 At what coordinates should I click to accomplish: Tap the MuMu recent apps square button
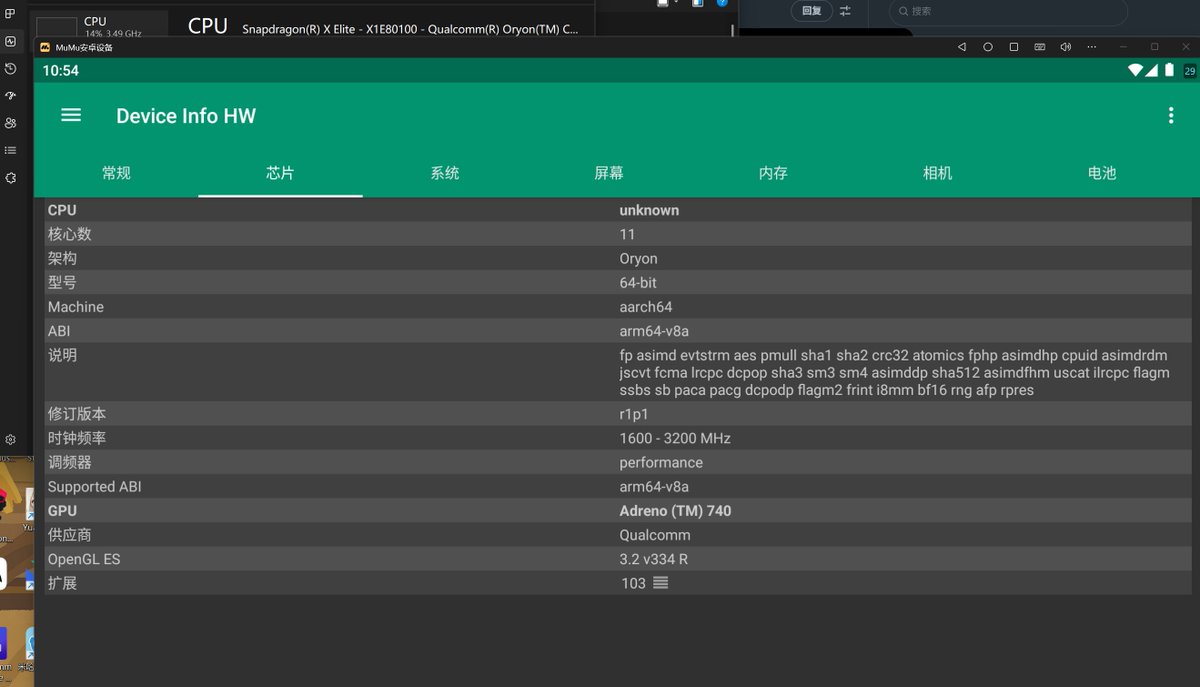click(1014, 47)
